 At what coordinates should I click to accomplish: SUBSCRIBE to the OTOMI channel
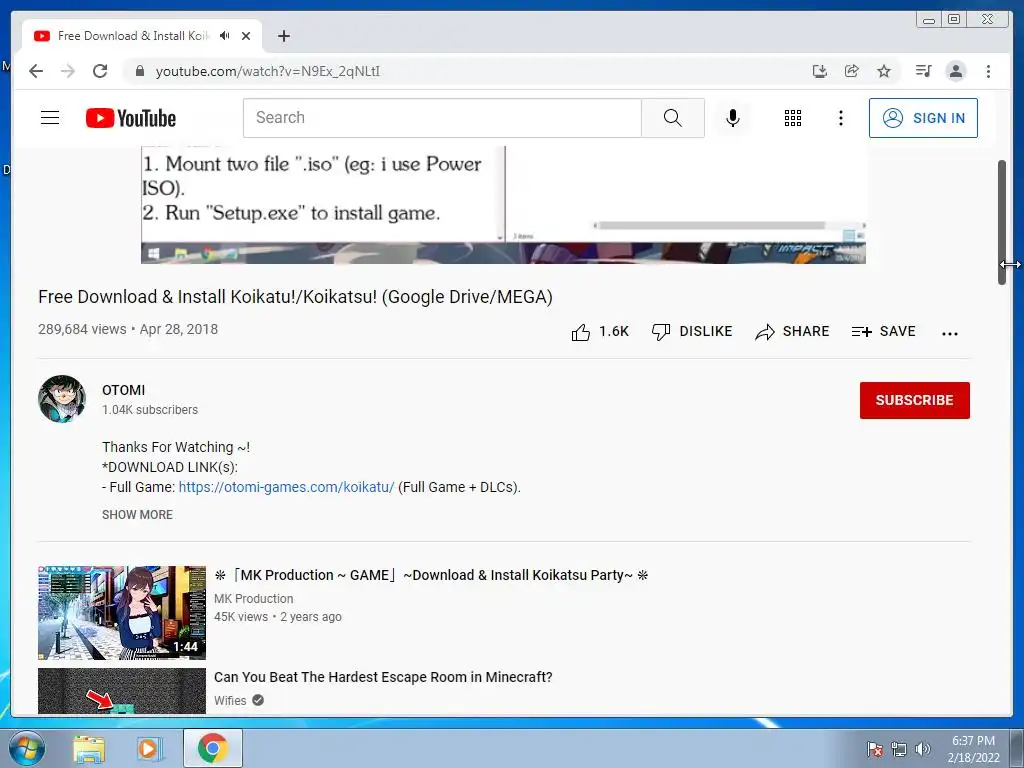pos(914,400)
